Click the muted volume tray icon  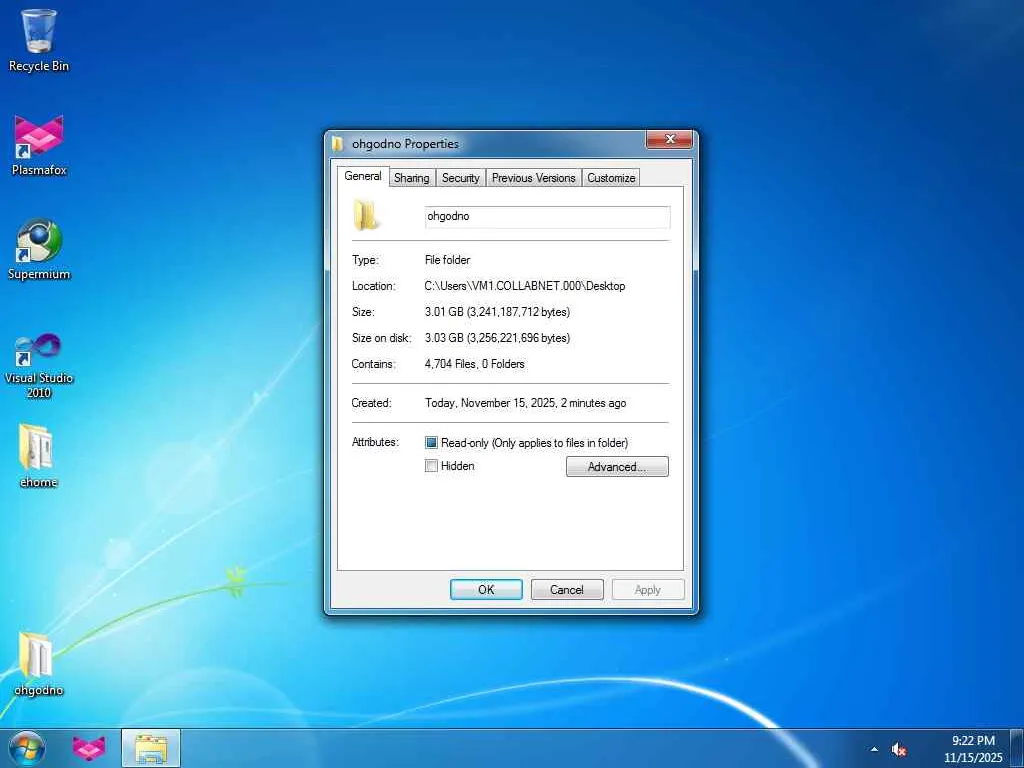[x=899, y=749]
